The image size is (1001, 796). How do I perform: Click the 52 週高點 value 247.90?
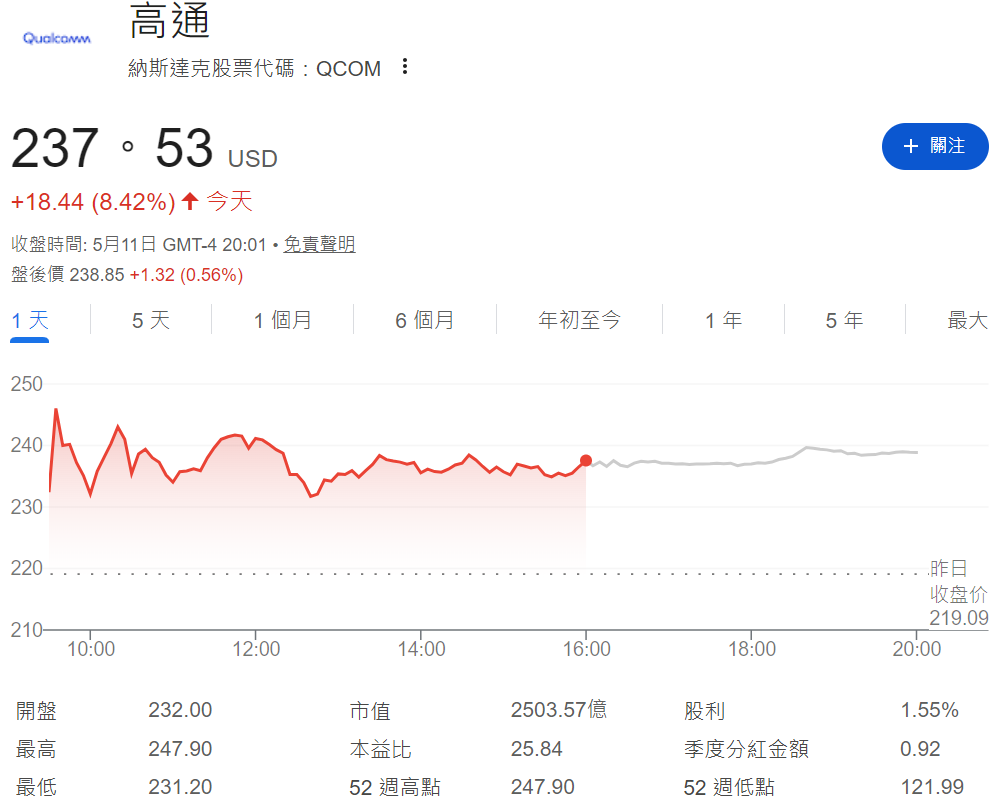click(543, 786)
